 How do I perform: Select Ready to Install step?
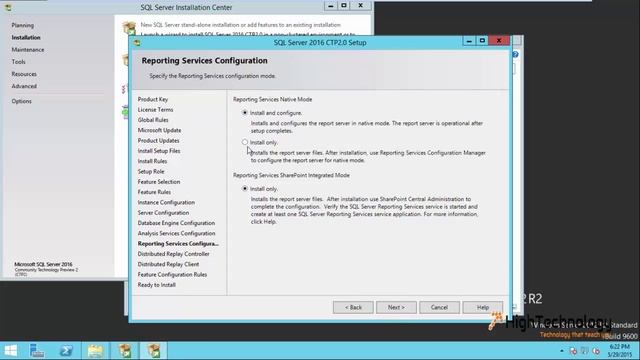tap(156, 285)
